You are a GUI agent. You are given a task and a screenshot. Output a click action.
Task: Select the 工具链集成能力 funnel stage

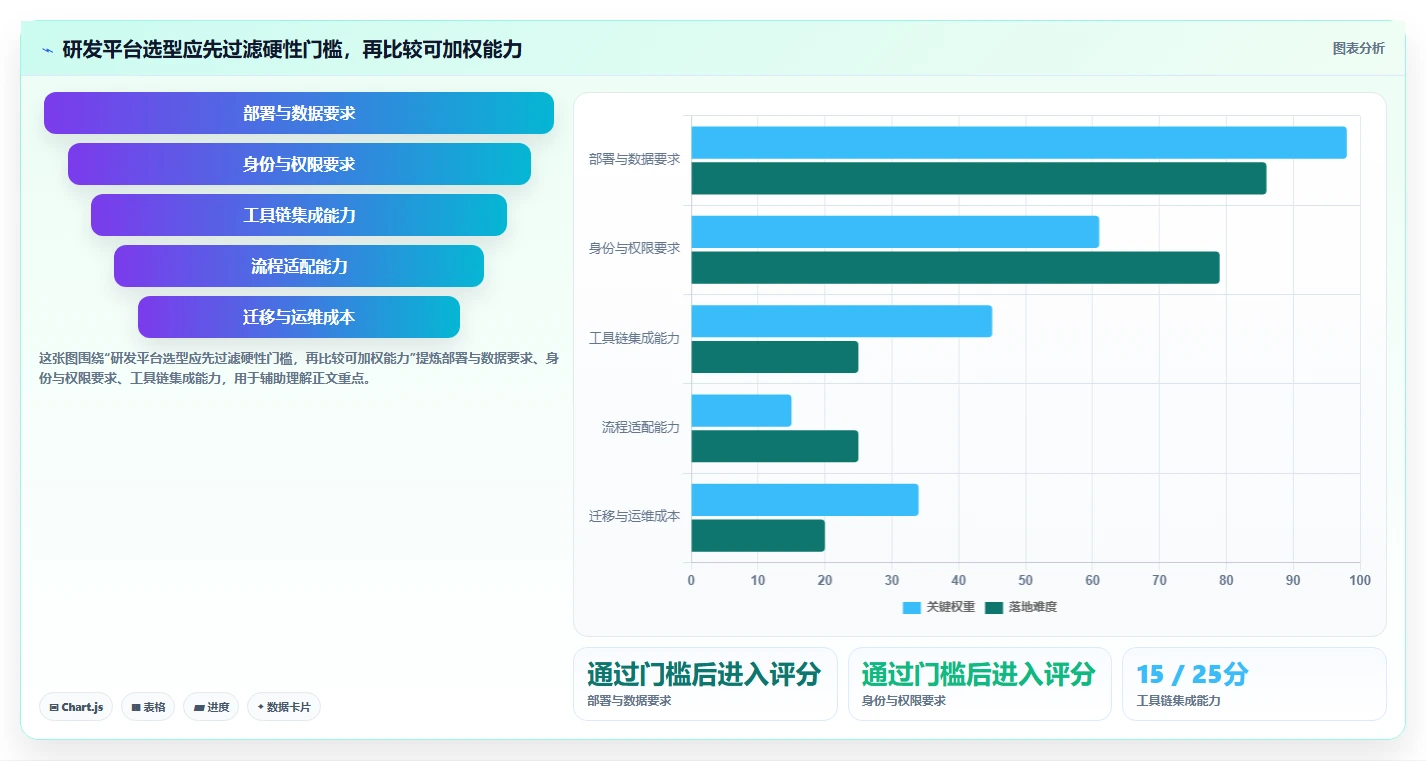coord(299,215)
